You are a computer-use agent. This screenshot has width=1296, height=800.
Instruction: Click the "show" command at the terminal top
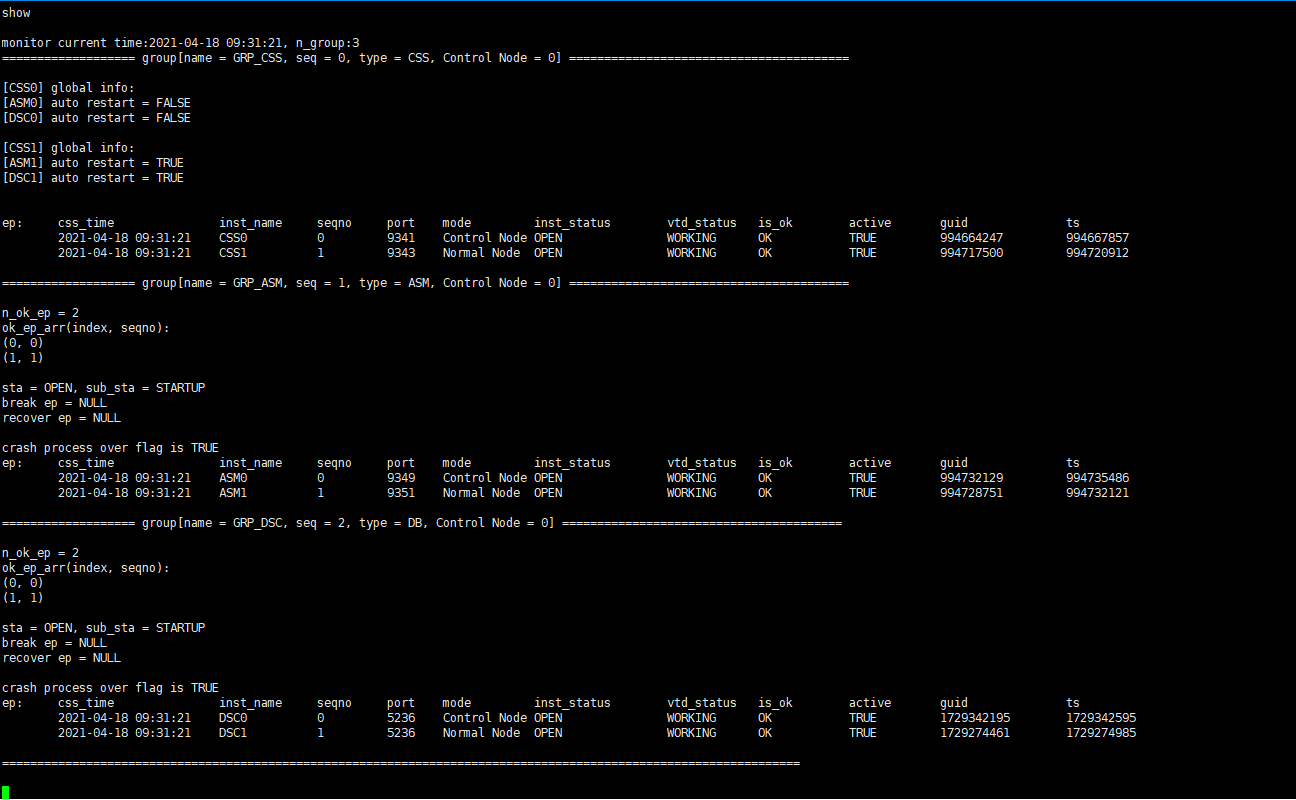click(x=14, y=12)
